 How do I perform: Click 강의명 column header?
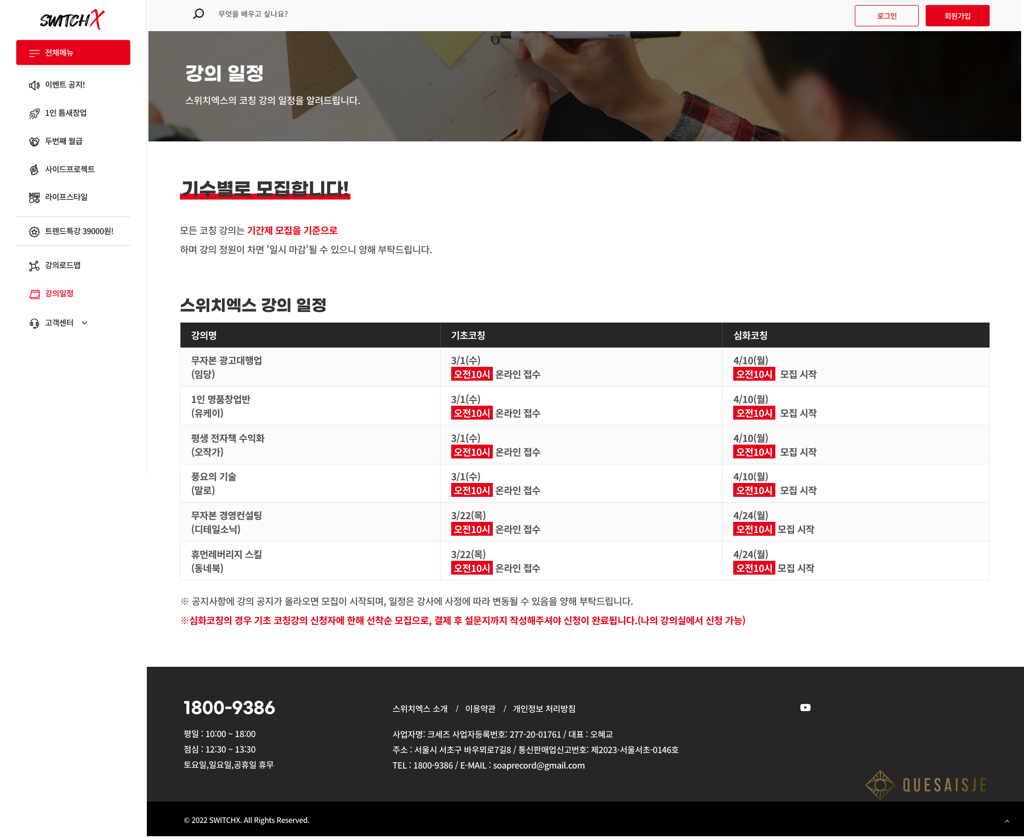[204, 335]
